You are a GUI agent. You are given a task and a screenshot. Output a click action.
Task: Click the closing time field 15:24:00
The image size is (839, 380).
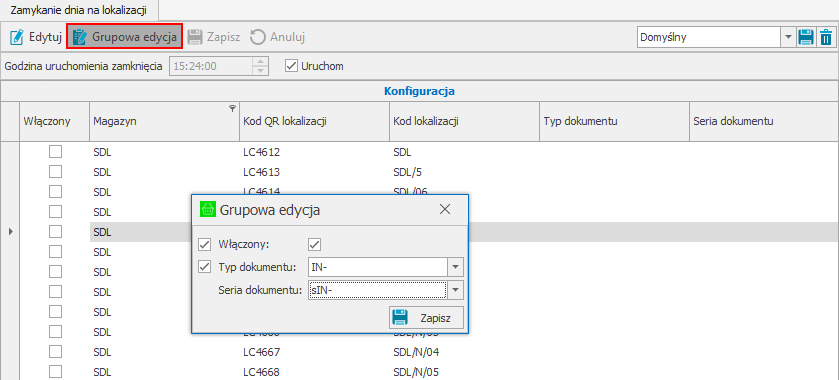coord(211,66)
